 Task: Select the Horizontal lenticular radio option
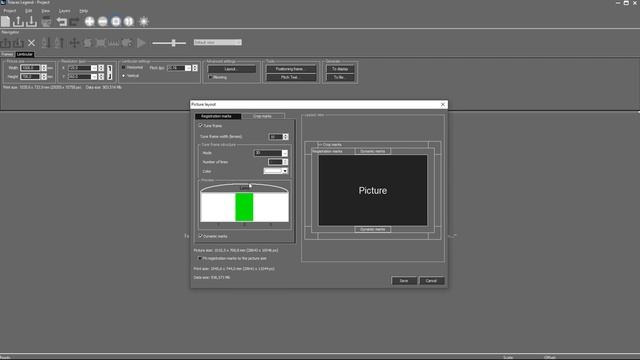coord(124,67)
